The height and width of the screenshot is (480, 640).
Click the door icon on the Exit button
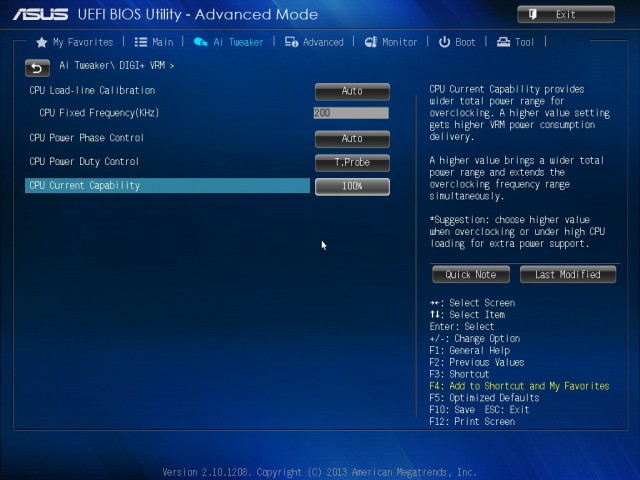[x=533, y=15]
